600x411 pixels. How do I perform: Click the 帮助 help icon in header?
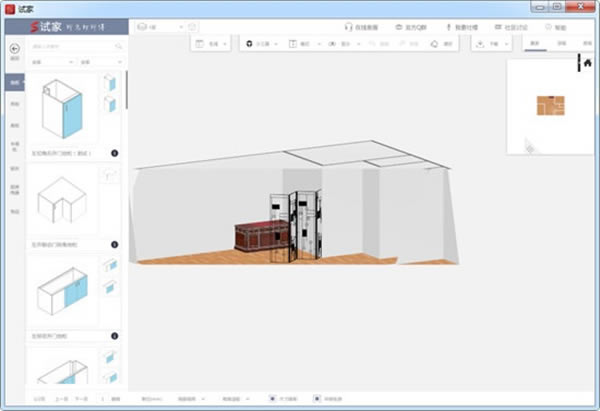[549, 27]
